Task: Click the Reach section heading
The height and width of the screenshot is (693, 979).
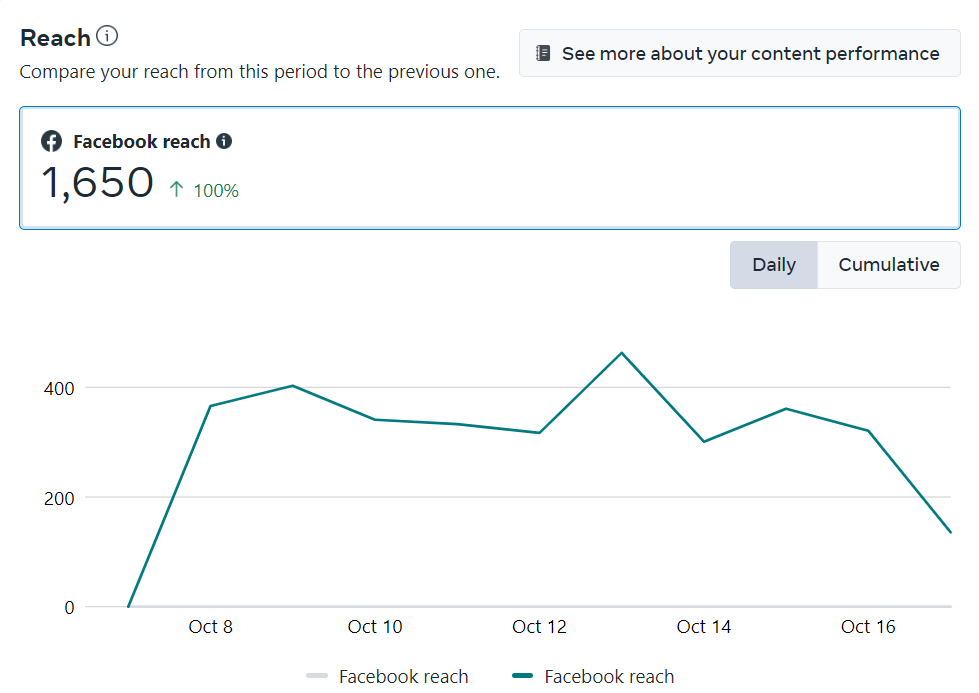Action: pyautogui.click(x=55, y=38)
